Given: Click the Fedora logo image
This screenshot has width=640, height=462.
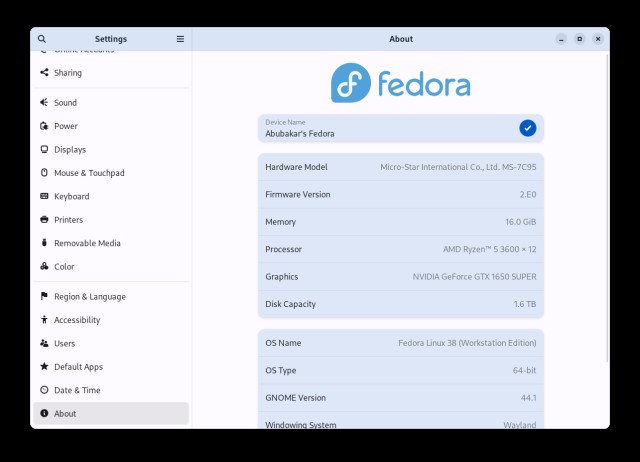Looking at the screenshot, I should (x=401, y=83).
